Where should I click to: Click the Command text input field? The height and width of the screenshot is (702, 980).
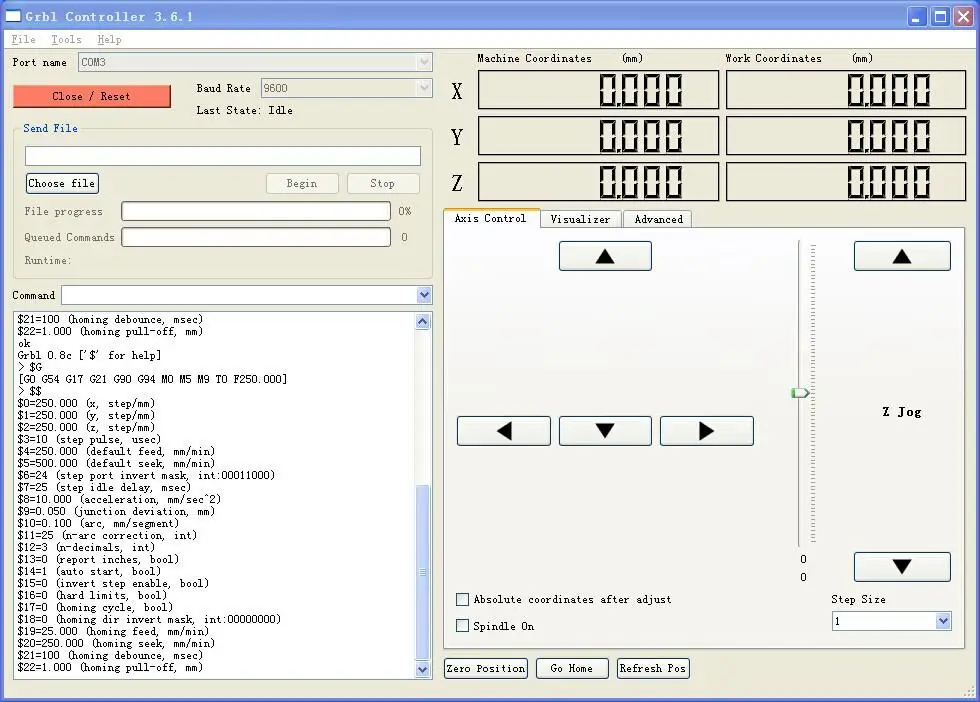pos(239,295)
